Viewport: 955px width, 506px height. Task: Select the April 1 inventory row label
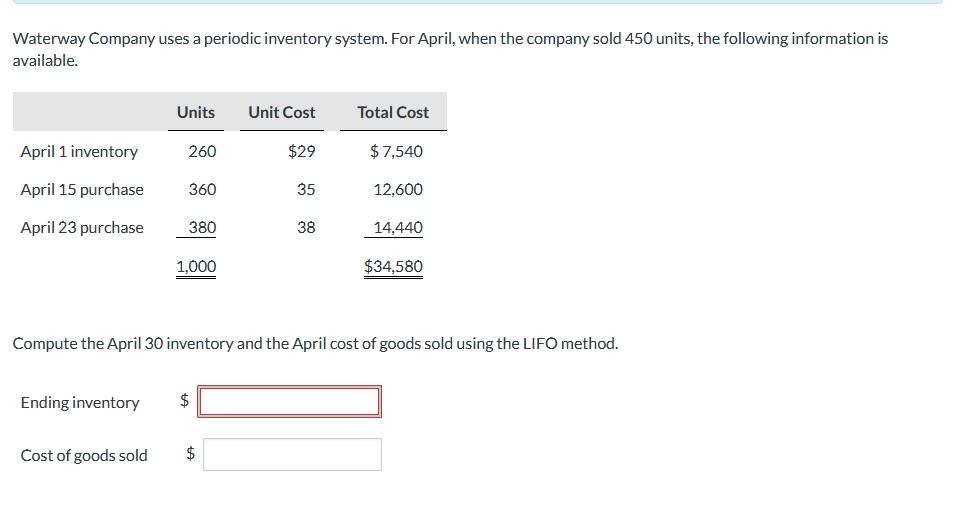pyautogui.click(x=79, y=151)
